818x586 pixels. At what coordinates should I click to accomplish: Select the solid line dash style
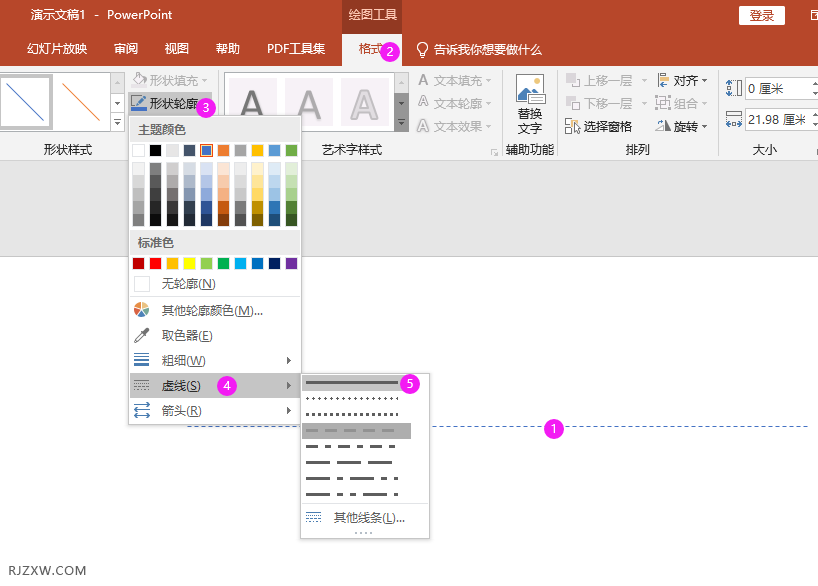point(356,383)
